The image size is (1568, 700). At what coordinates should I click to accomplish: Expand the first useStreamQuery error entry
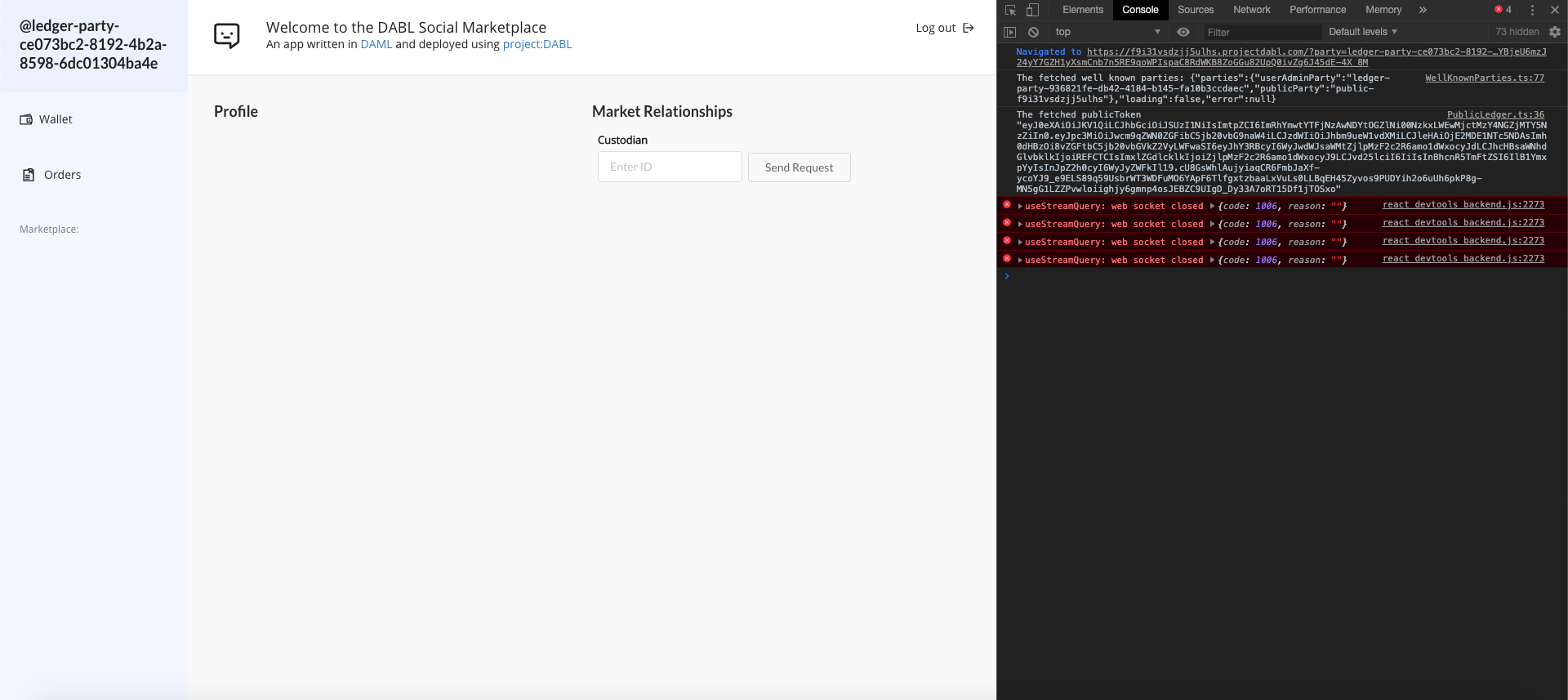(1020, 206)
